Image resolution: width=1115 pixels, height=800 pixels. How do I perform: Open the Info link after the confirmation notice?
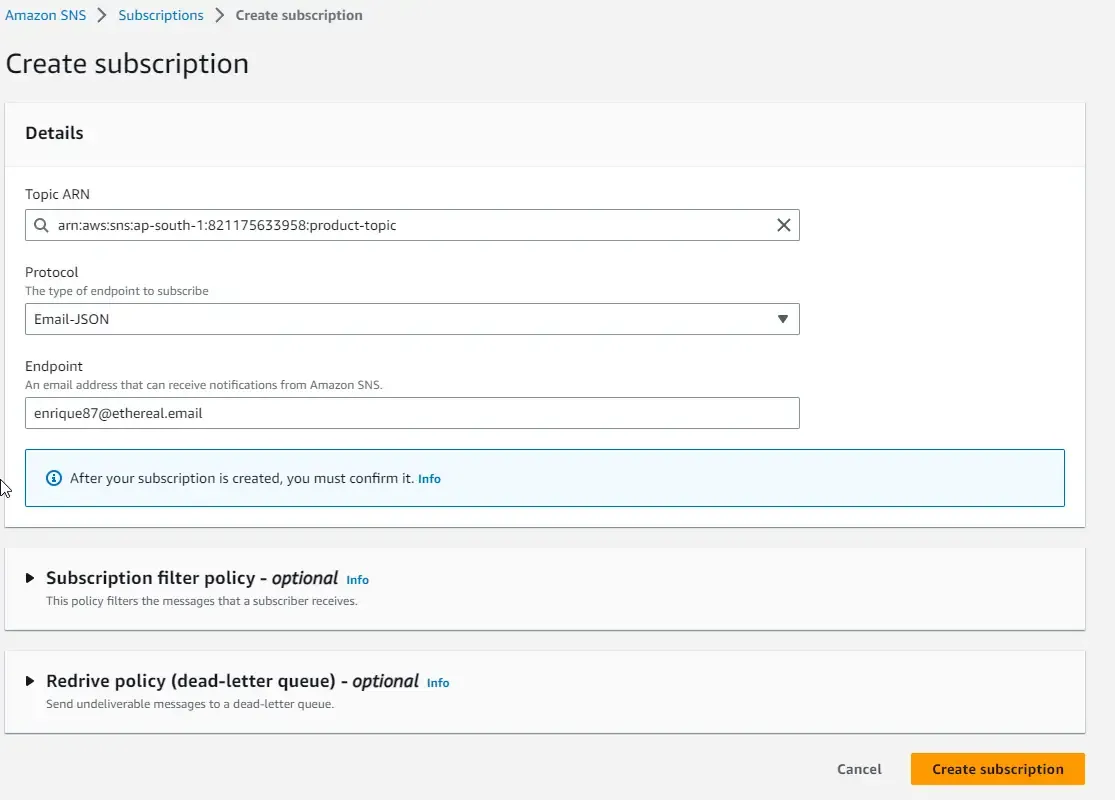[429, 478]
